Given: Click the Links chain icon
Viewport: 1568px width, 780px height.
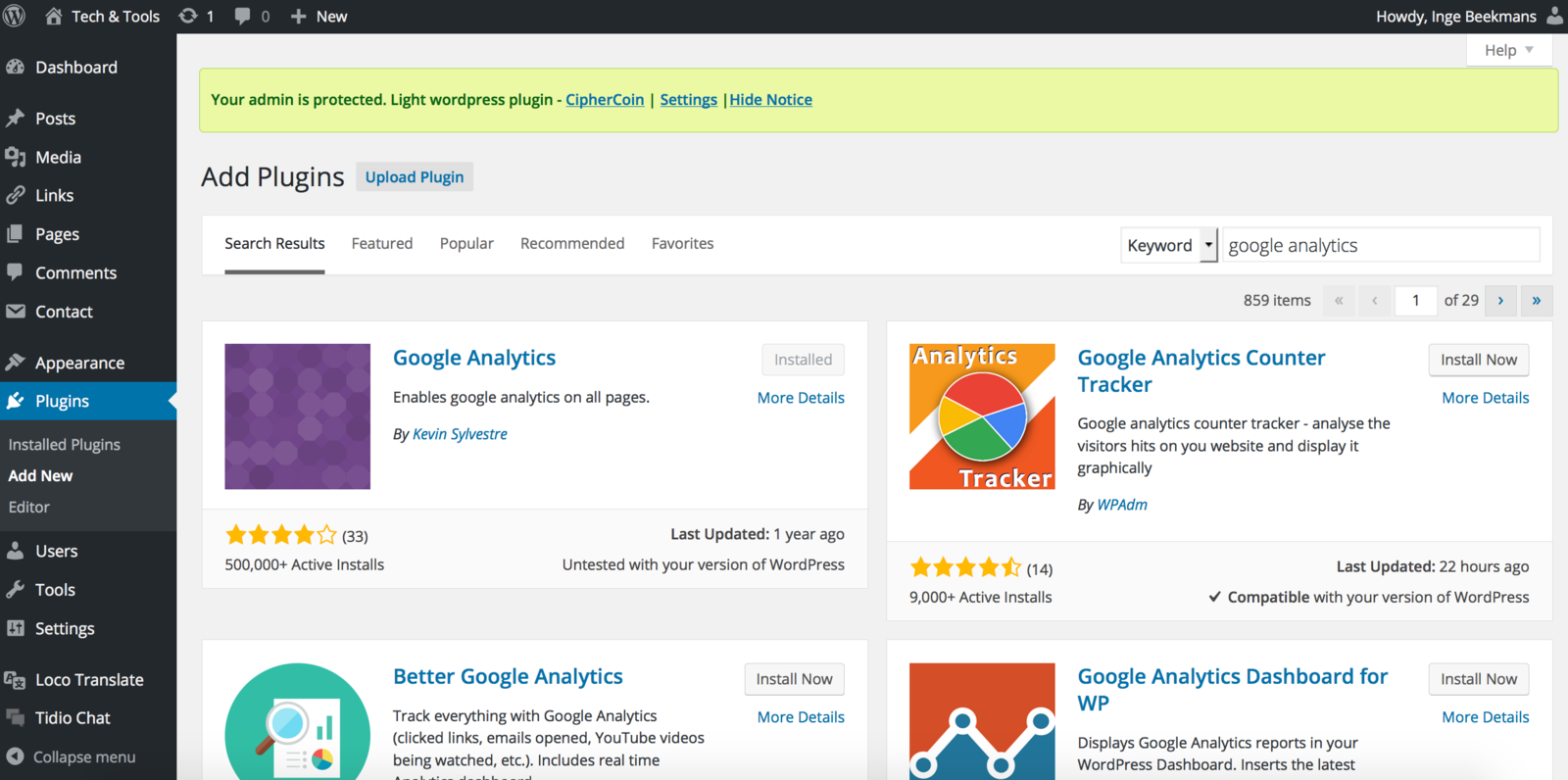Looking at the screenshot, I should click(x=15, y=195).
